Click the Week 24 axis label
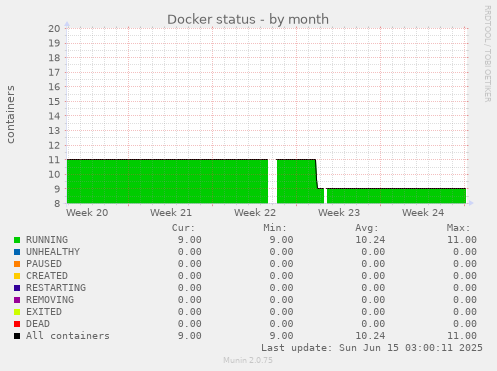Image resolution: width=497 pixels, height=371 pixels. tap(423, 213)
